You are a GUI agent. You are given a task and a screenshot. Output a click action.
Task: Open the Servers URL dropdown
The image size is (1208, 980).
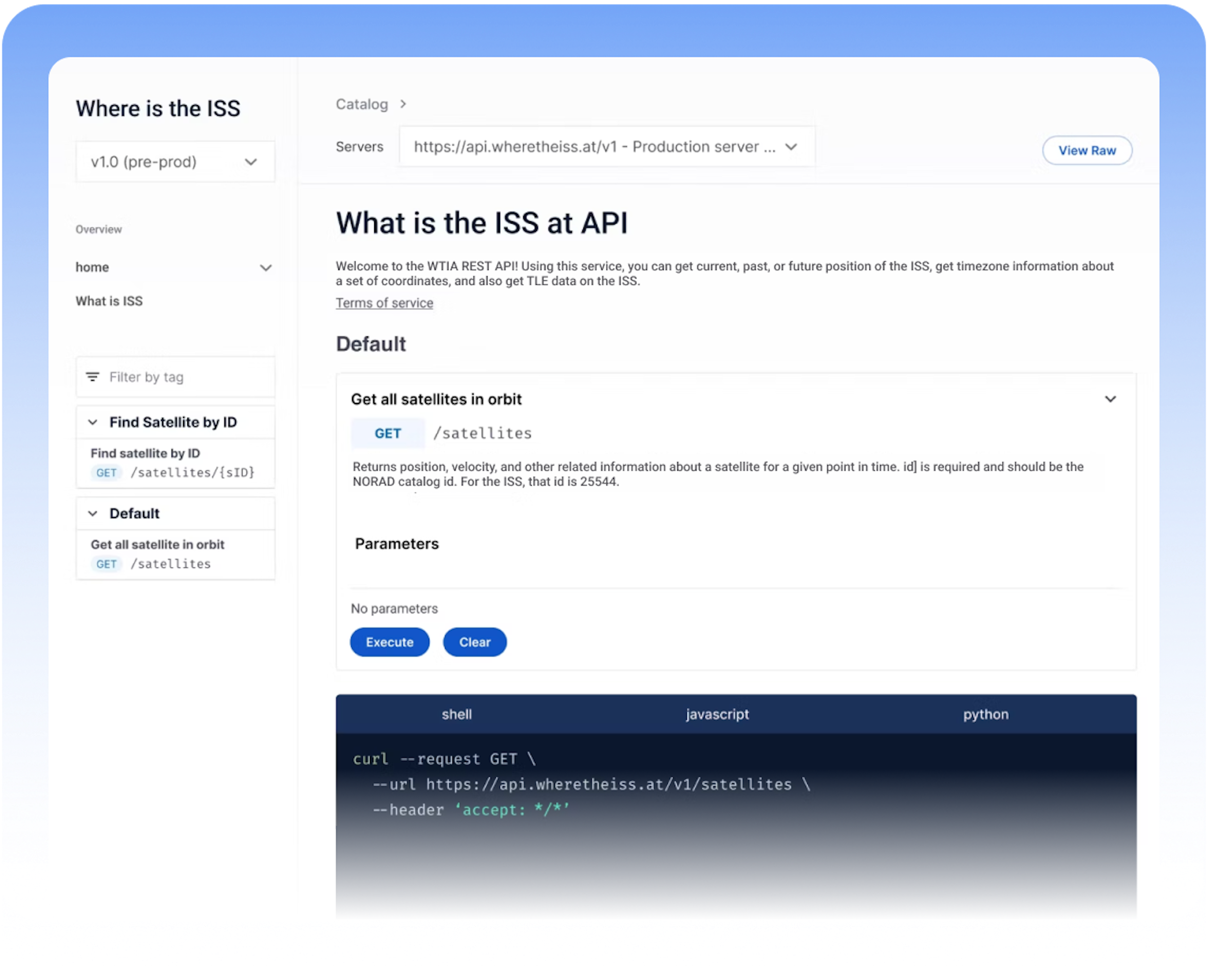(606, 147)
